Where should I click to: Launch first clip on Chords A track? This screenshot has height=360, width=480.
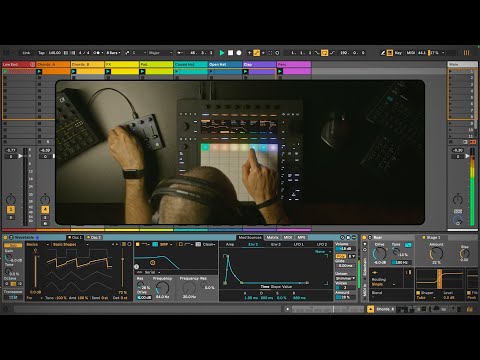39,71
